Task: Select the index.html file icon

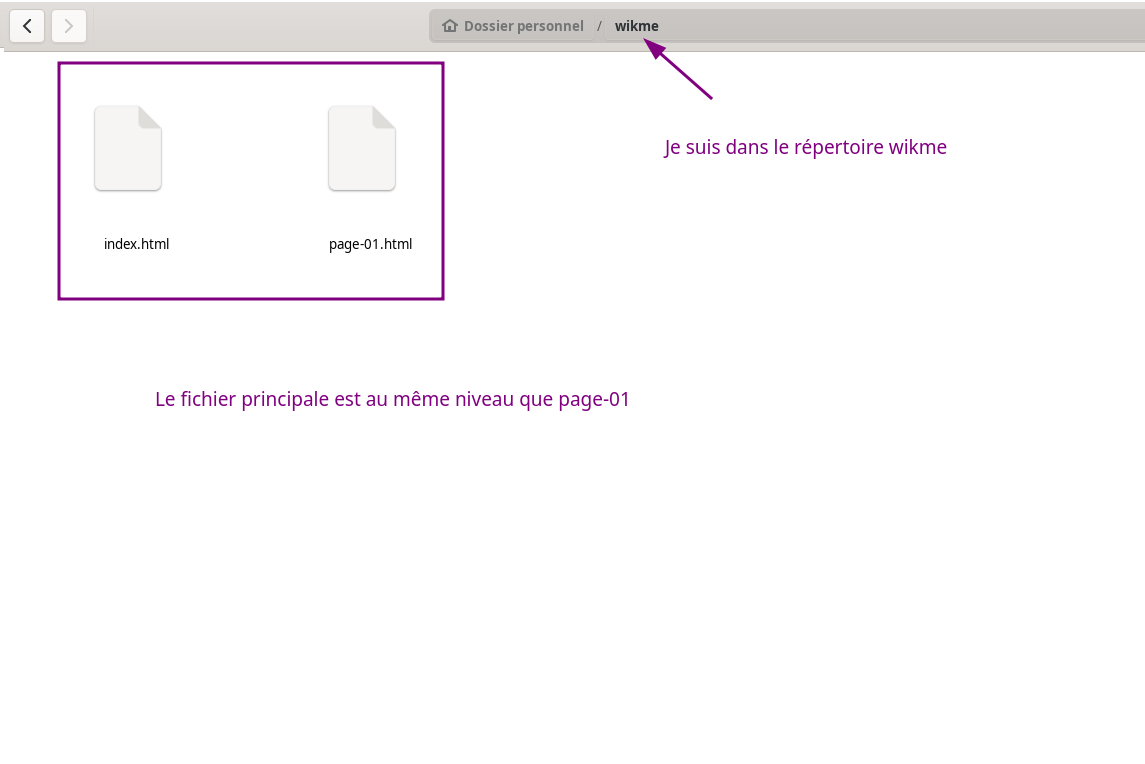Action: (128, 148)
